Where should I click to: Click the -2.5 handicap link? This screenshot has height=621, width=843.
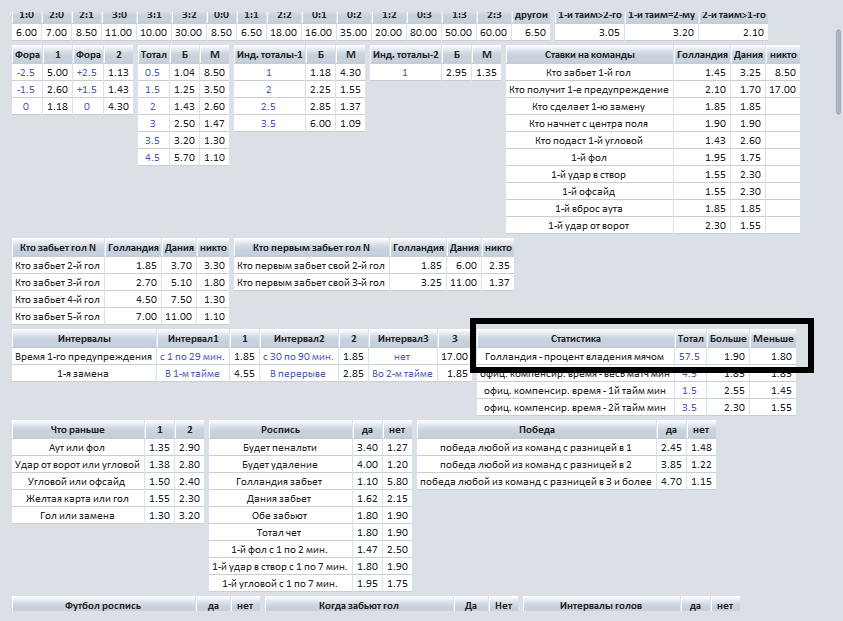tap(26, 73)
